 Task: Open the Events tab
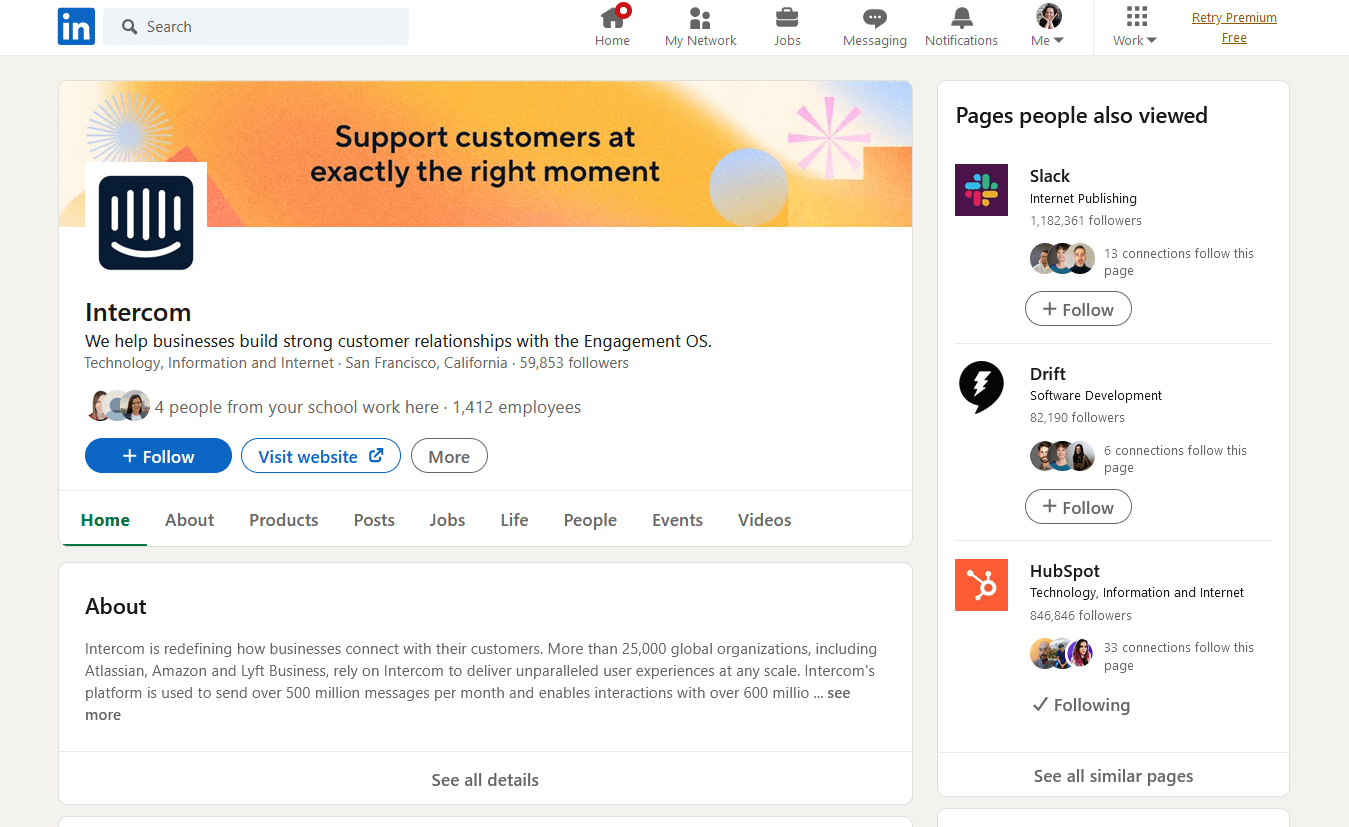[677, 520]
